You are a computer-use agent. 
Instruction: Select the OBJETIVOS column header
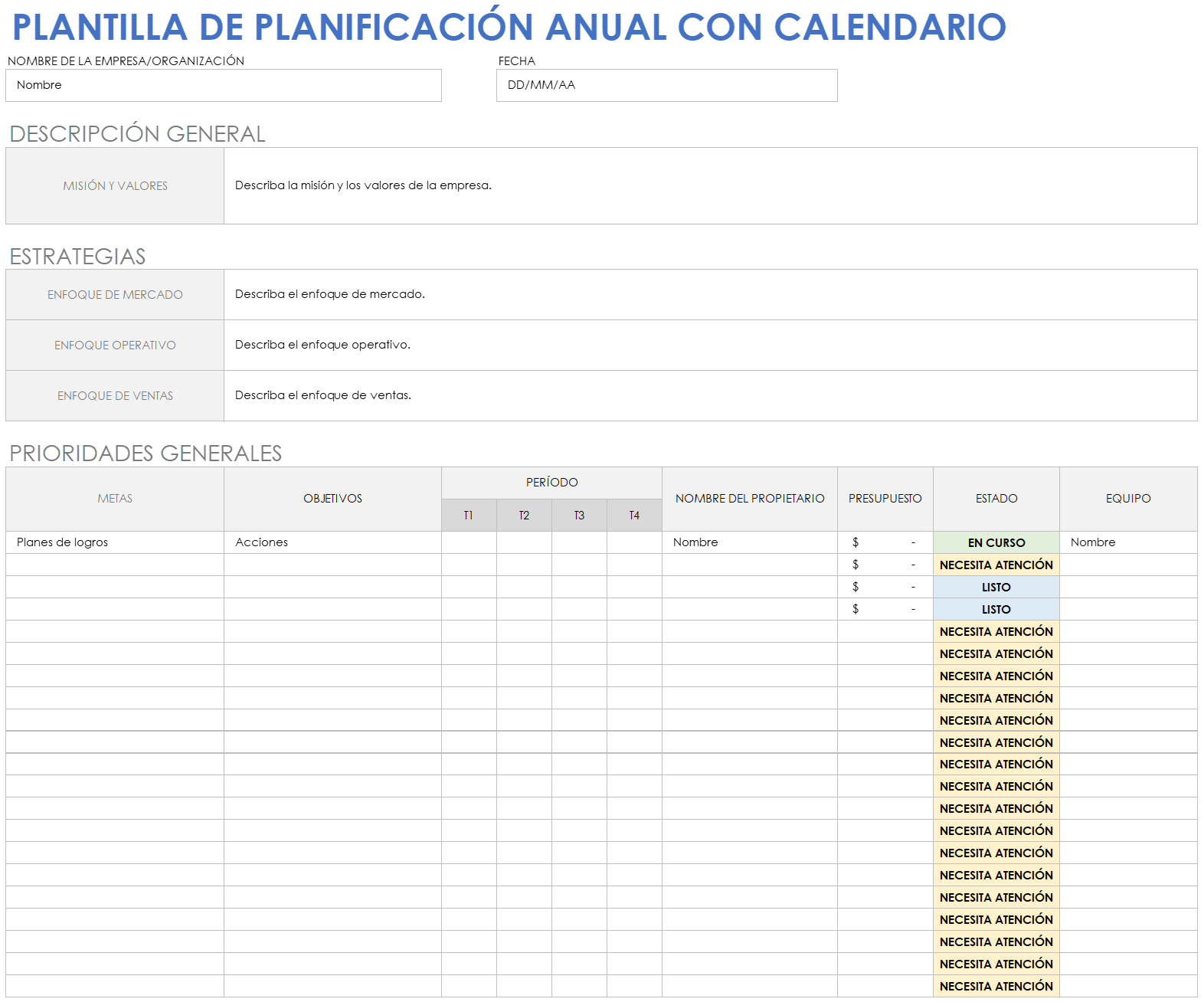tap(332, 499)
